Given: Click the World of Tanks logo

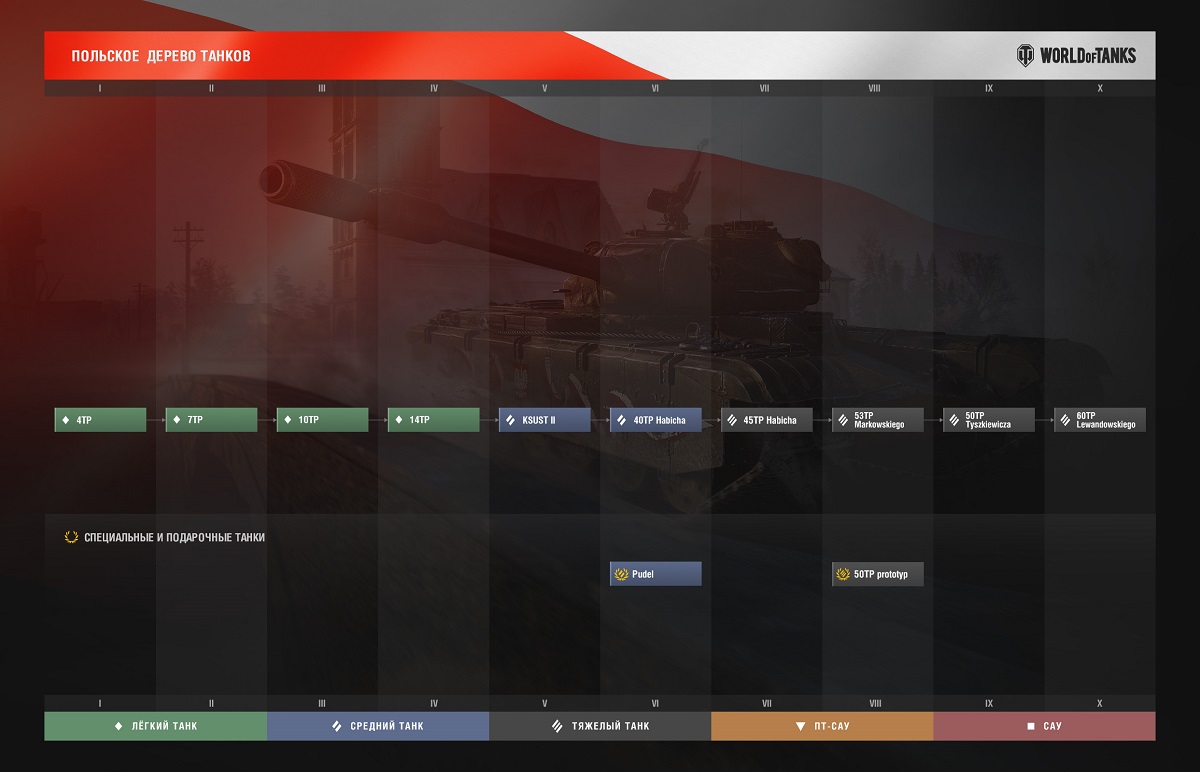Looking at the screenshot, I should pos(1076,55).
